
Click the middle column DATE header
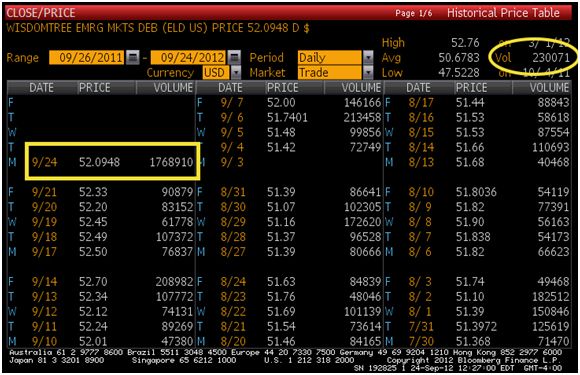(230, 88)
